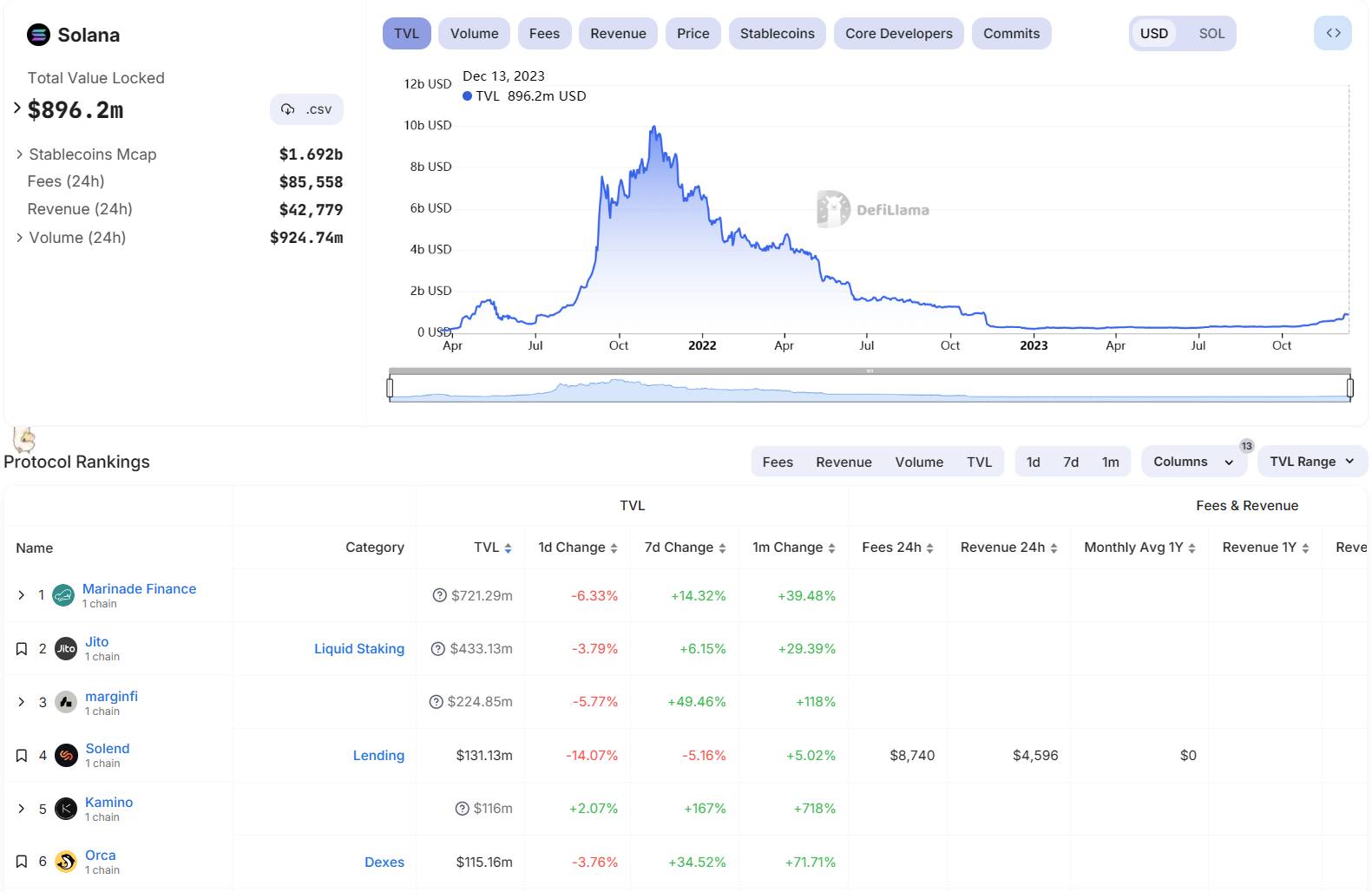Image resolution: width=1372 pixels, height=892 pixels.
Task: Select 1d change filter
Action: (x=1033, y=462)
